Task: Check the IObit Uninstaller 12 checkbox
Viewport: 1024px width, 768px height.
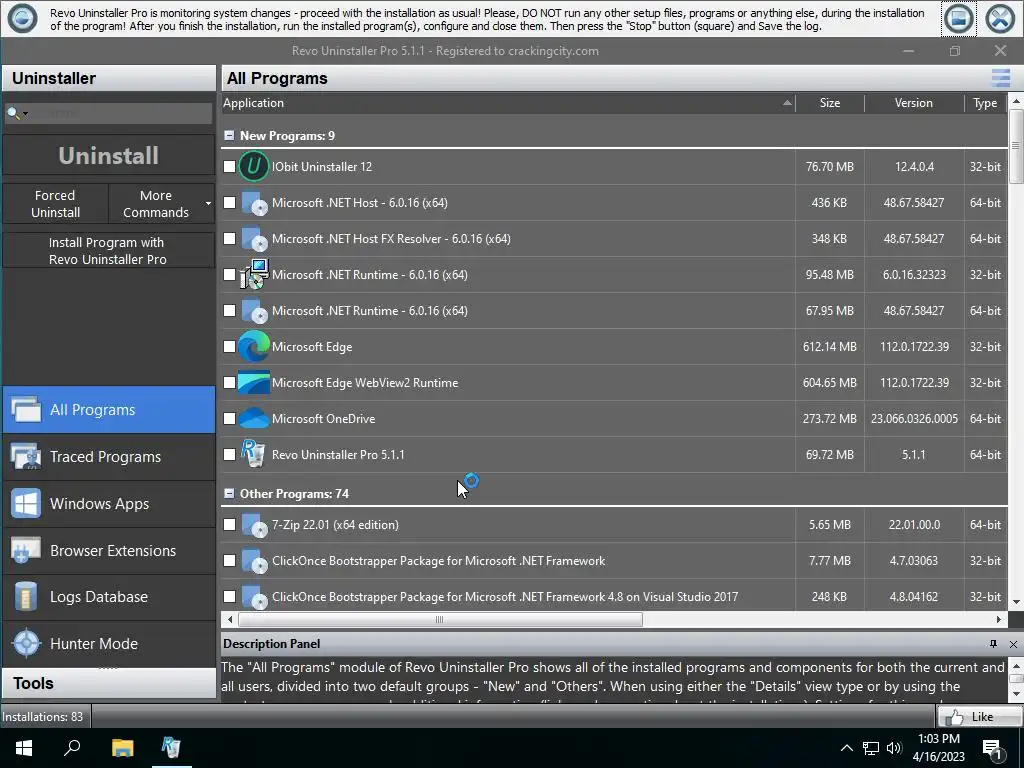Action: pos(229,167)
